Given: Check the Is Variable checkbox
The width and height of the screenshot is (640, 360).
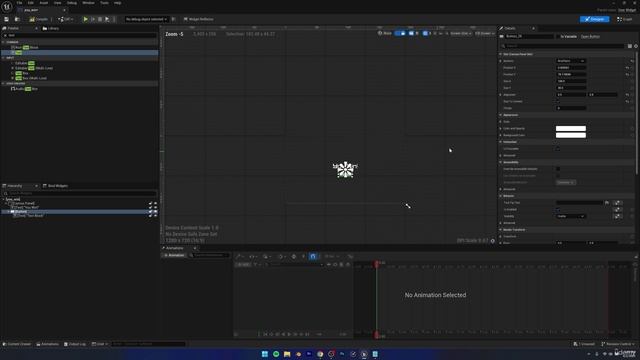Looking at the screenshot, I should click(558, 36).
